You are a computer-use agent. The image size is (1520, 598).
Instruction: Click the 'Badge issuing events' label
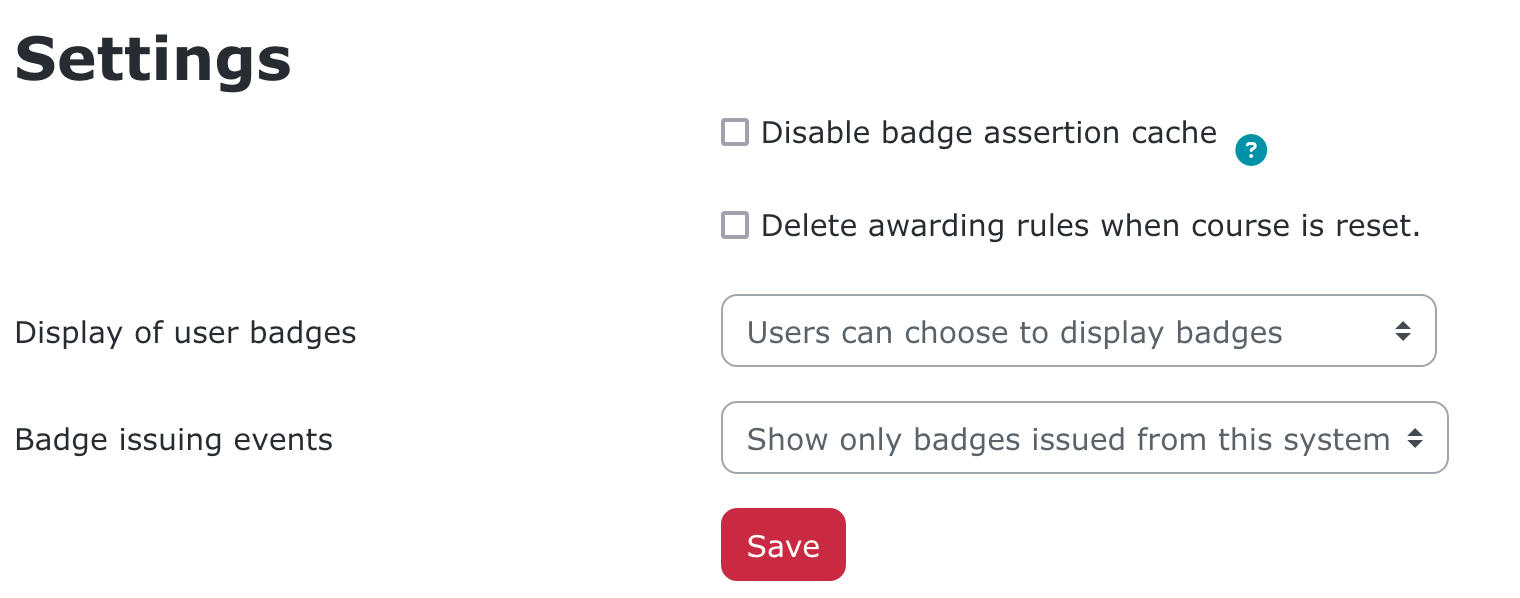173,439
